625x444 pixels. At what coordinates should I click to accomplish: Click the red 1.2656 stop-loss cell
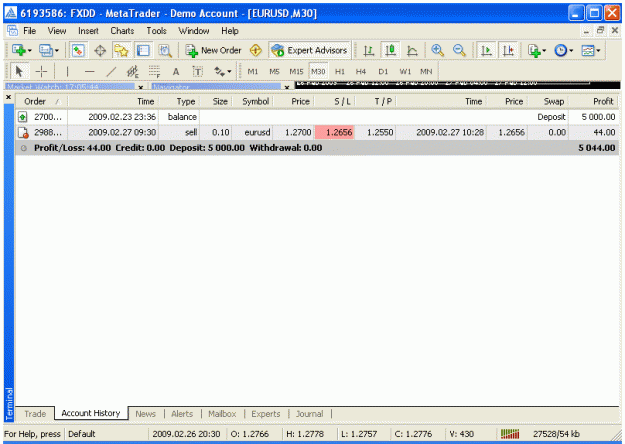(x=335, y=132)
